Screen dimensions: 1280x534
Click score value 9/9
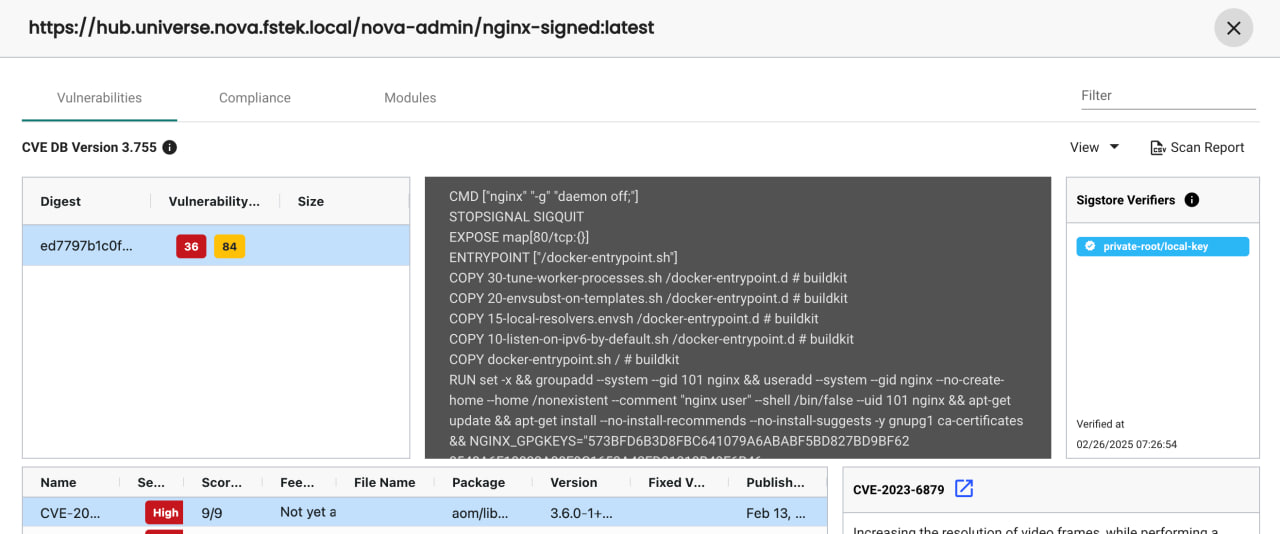(x=212, y=512)
